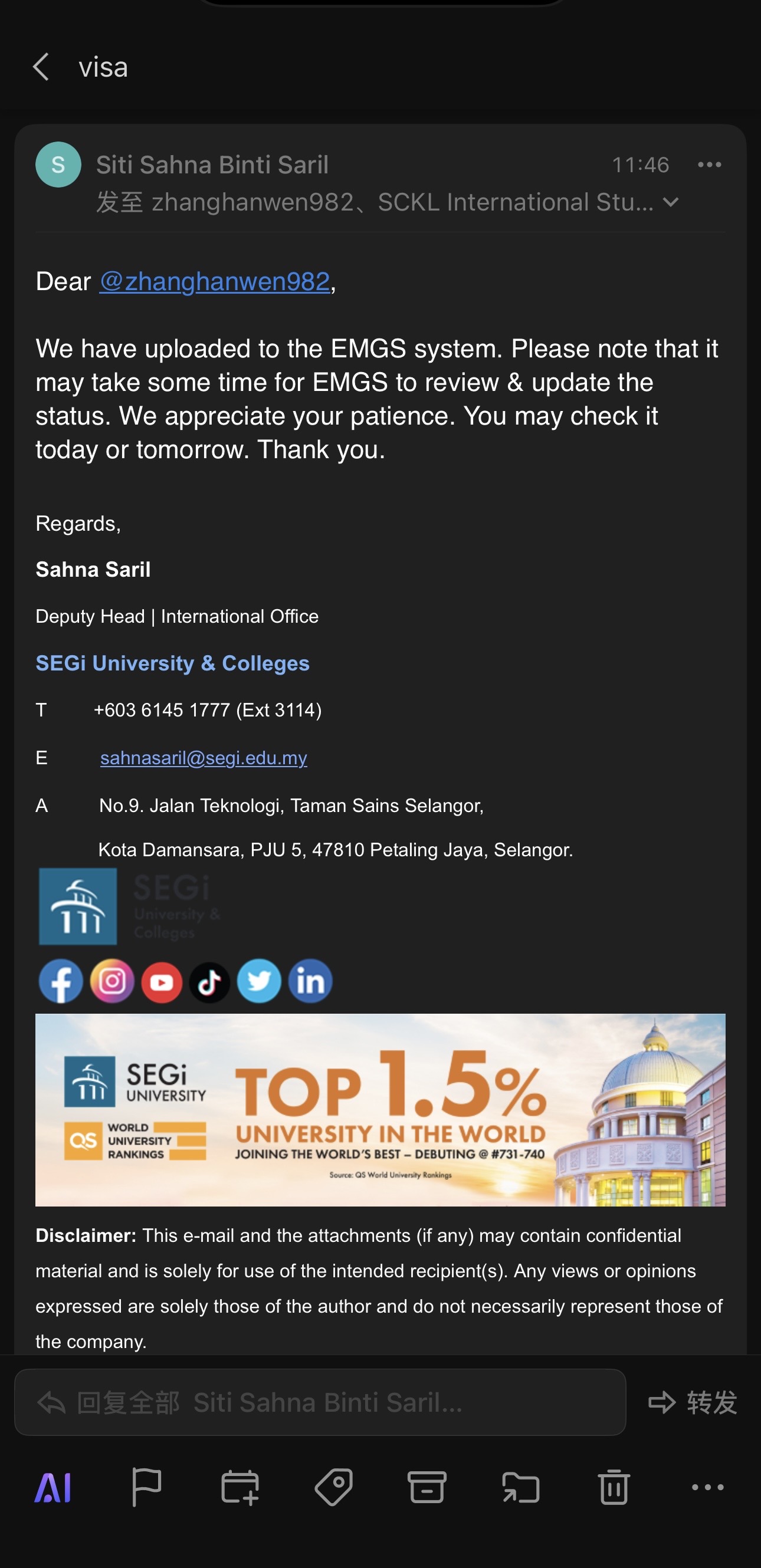Tap the back arrow to leave the email
Viewport: 761px width, 1568px height.
click(41, 67)
